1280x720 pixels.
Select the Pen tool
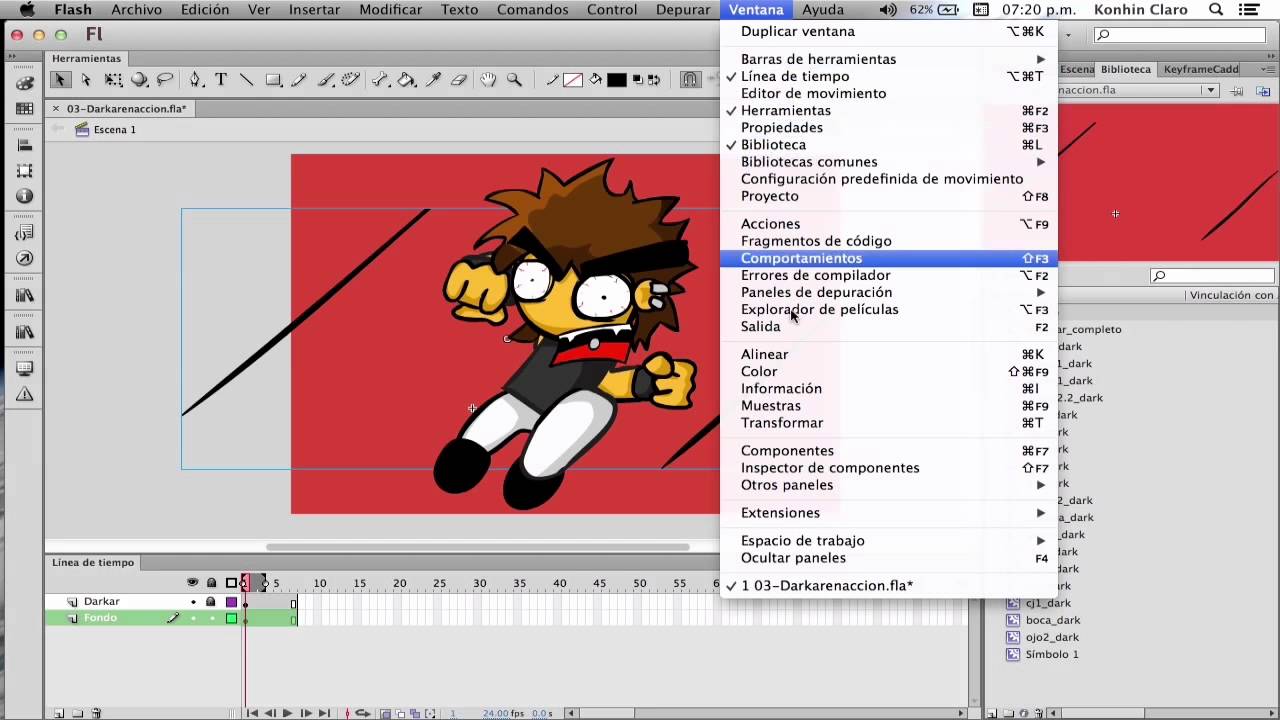[x=196, y=80]
